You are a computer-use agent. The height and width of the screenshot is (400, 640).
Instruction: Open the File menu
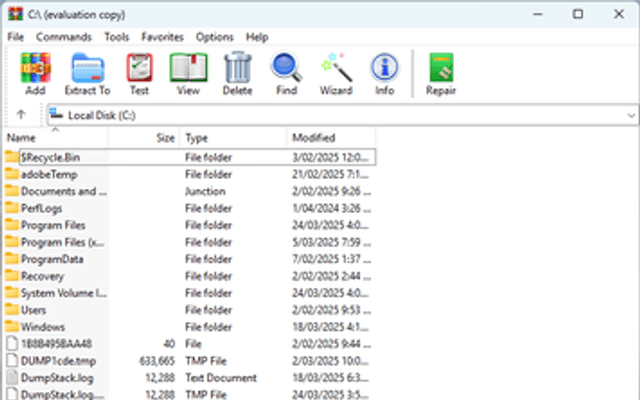[x=16, y=37]
